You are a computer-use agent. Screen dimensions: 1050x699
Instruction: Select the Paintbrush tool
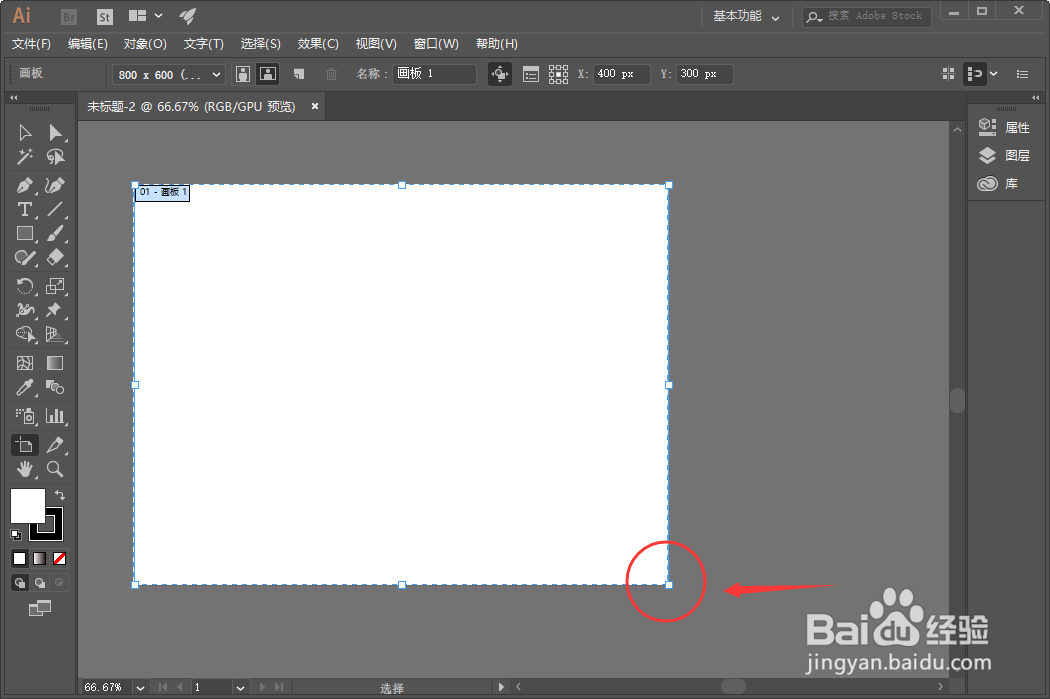(x=55, y=233)
